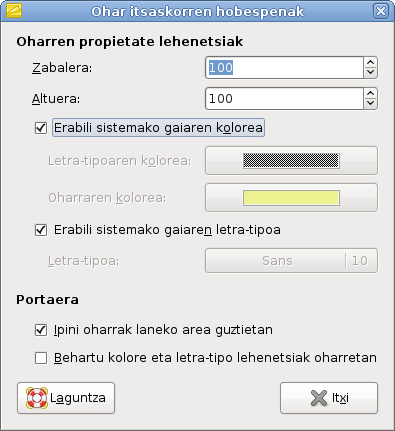Enable Behartu kolore eta letra-tipo lehenetsiak
The image size is (395, 431).
41,358
